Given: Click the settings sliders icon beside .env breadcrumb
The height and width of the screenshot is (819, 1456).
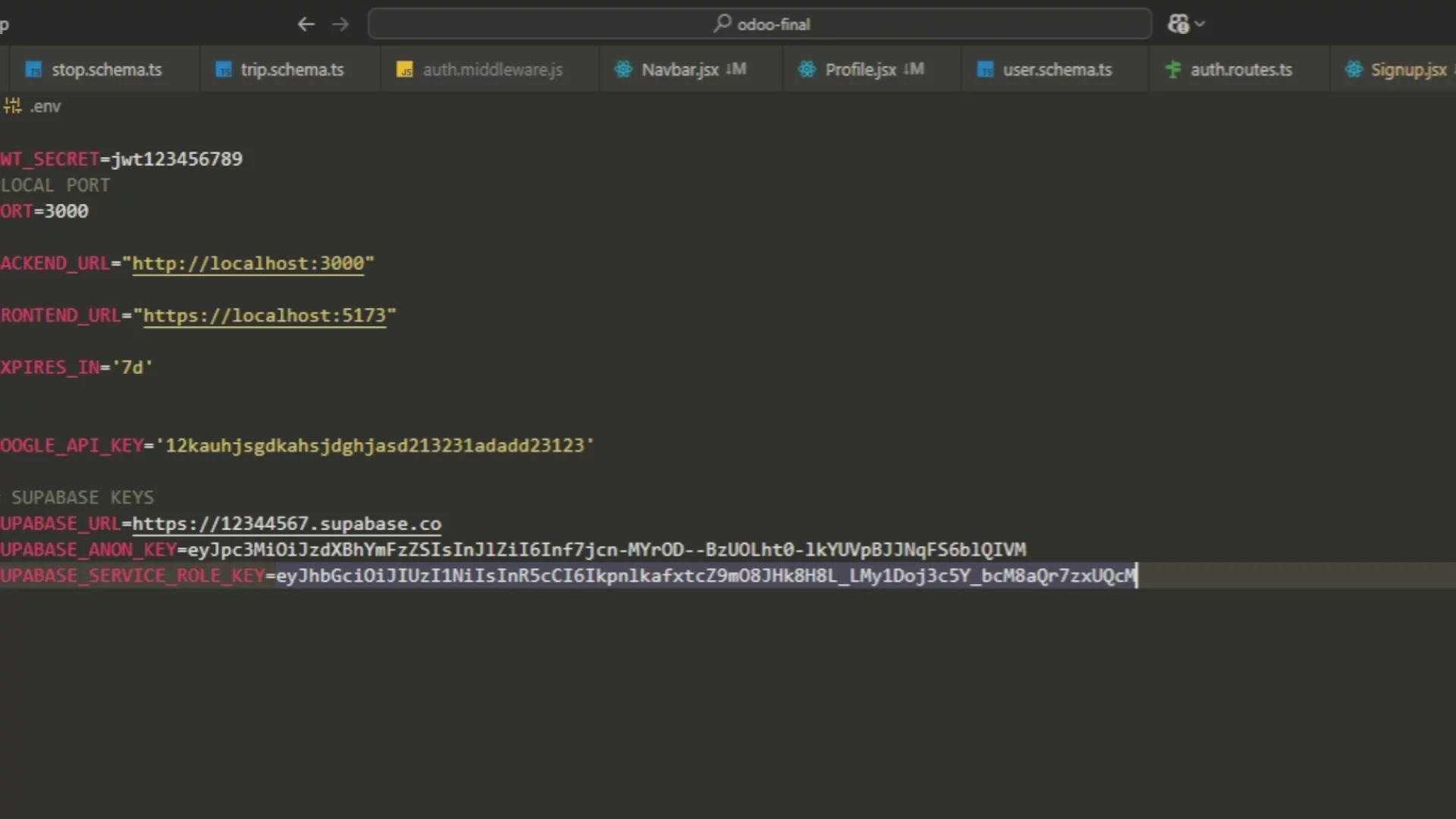Looking at the screenshot, I should click(x=12, y=105).
